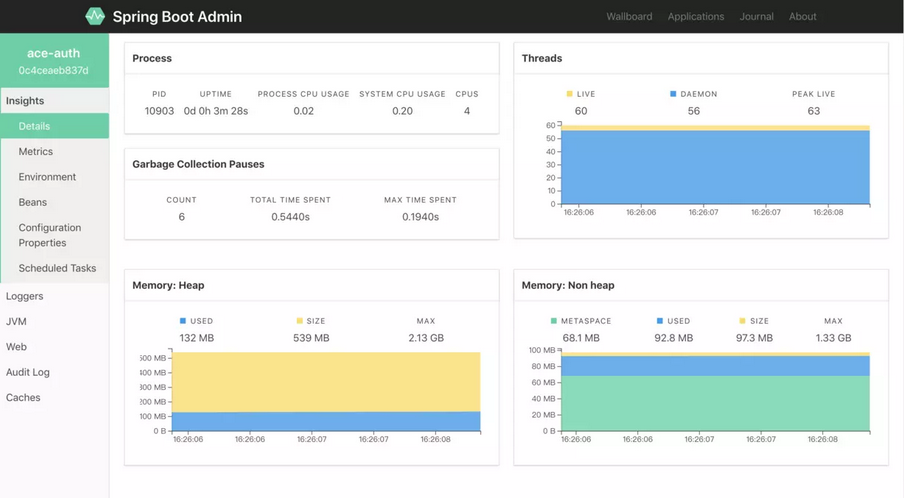Click the heap size value 539 MB
Image resolution: width=904 pixels, height=501 pixels.
311,338
